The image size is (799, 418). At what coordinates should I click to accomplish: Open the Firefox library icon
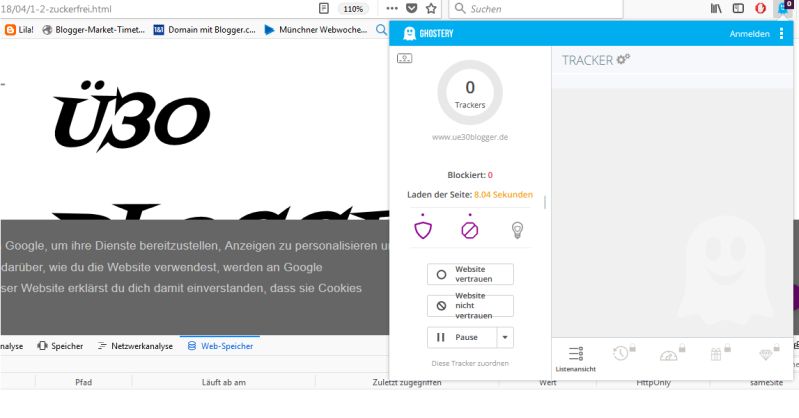coord(716,8)
